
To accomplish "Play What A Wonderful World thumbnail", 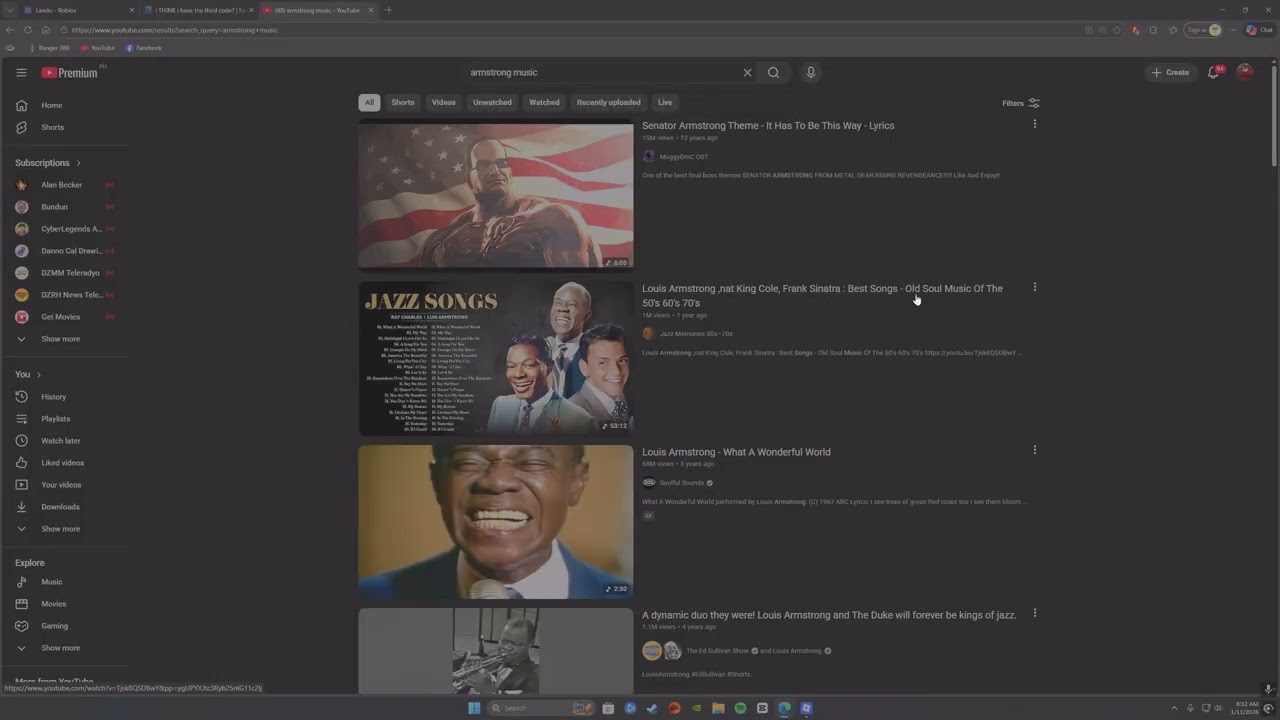I will coord(496,522).
